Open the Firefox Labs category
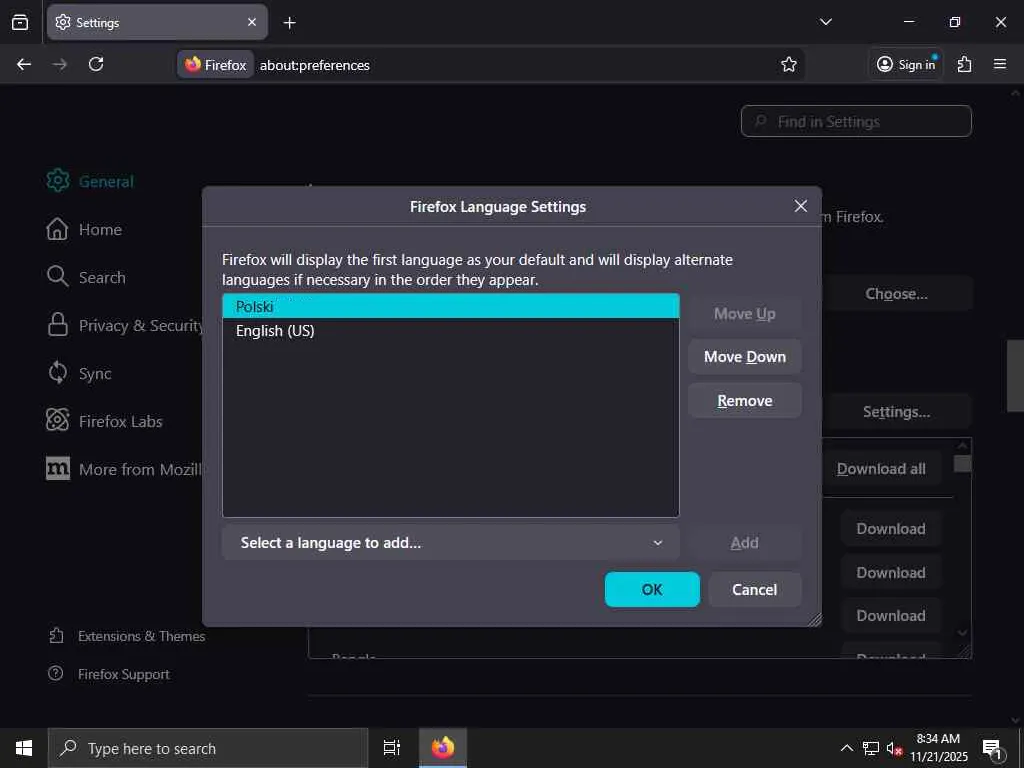 (104, 421)
